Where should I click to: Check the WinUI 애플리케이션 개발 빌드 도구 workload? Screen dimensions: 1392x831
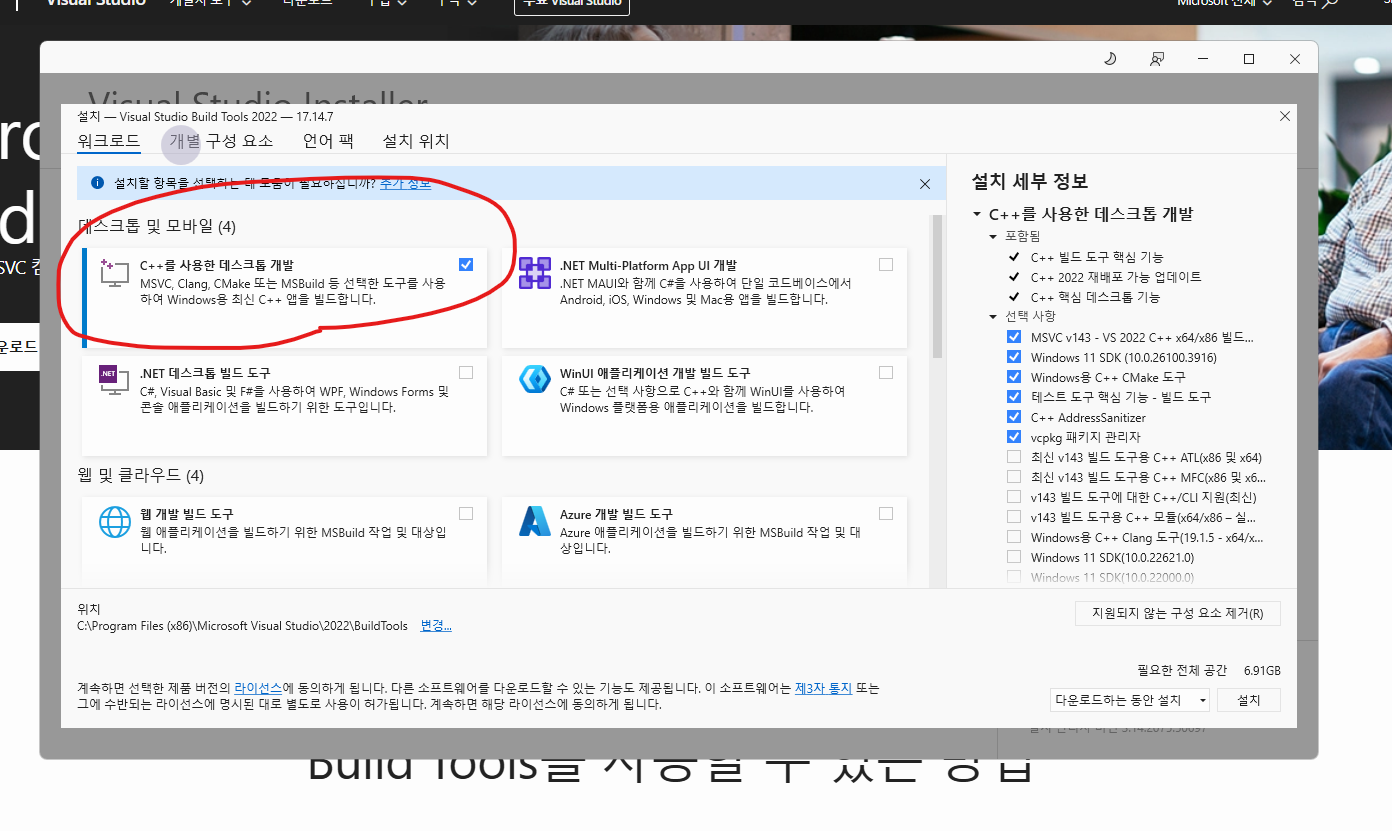886,373
